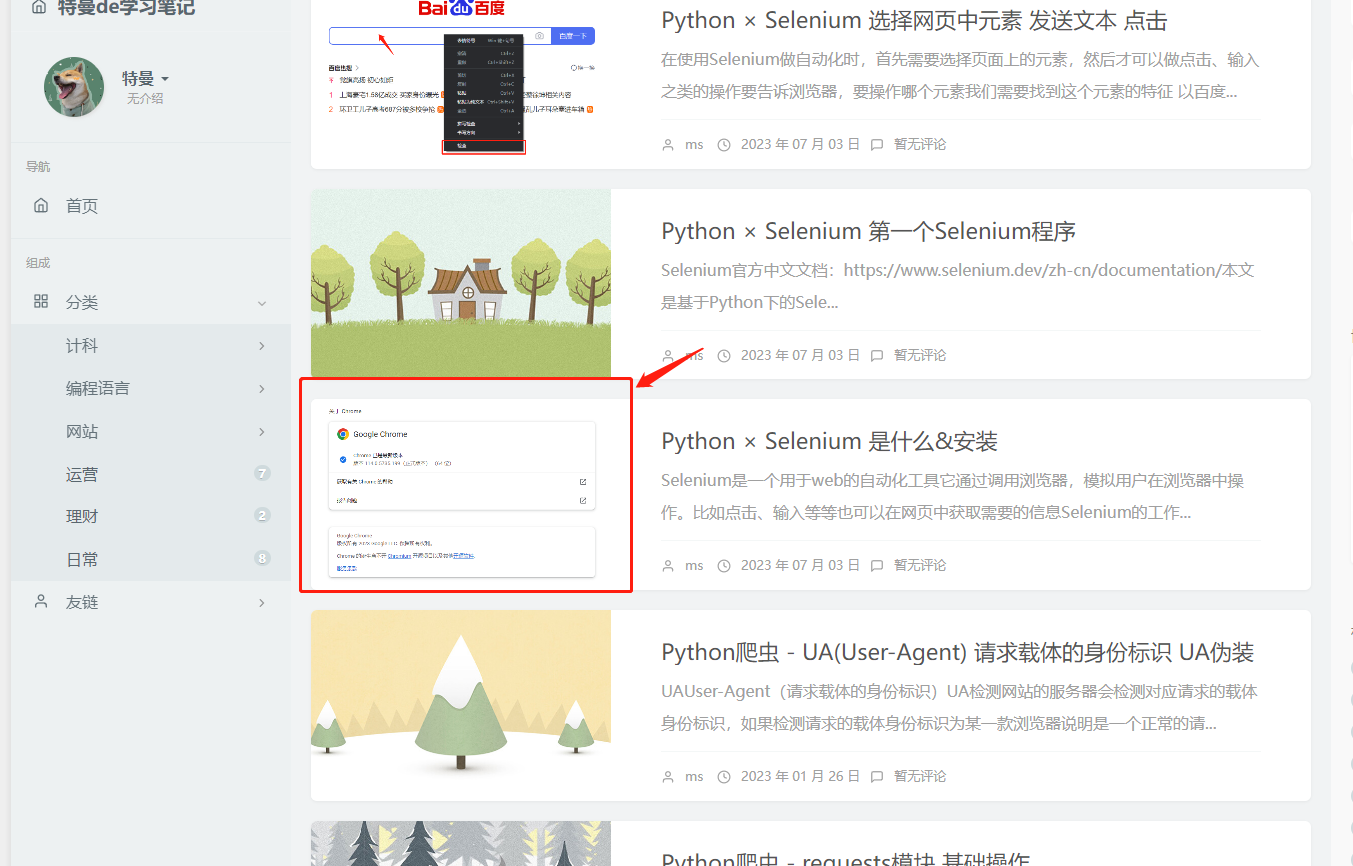Click the date on 第一个Selenium程序 post
This screenshot has width=1353, height=866.
tap(800, 355)
